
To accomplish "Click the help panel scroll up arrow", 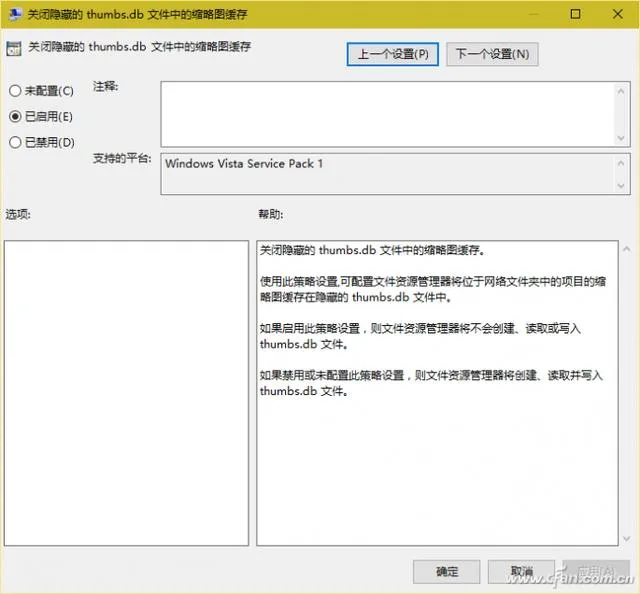I will point(627,249).
